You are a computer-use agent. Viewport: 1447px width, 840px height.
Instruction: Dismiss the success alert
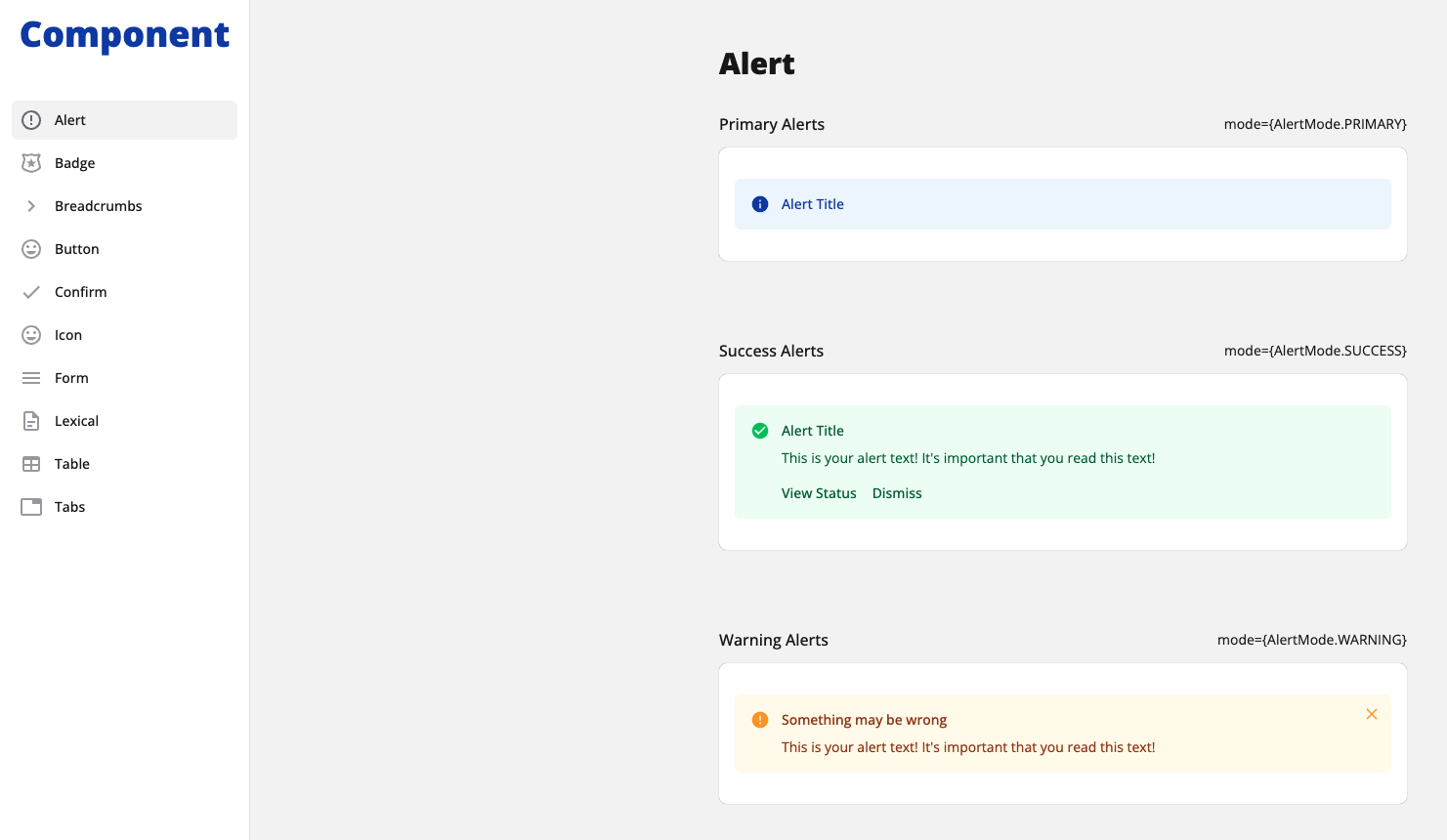tap(897, 493)
